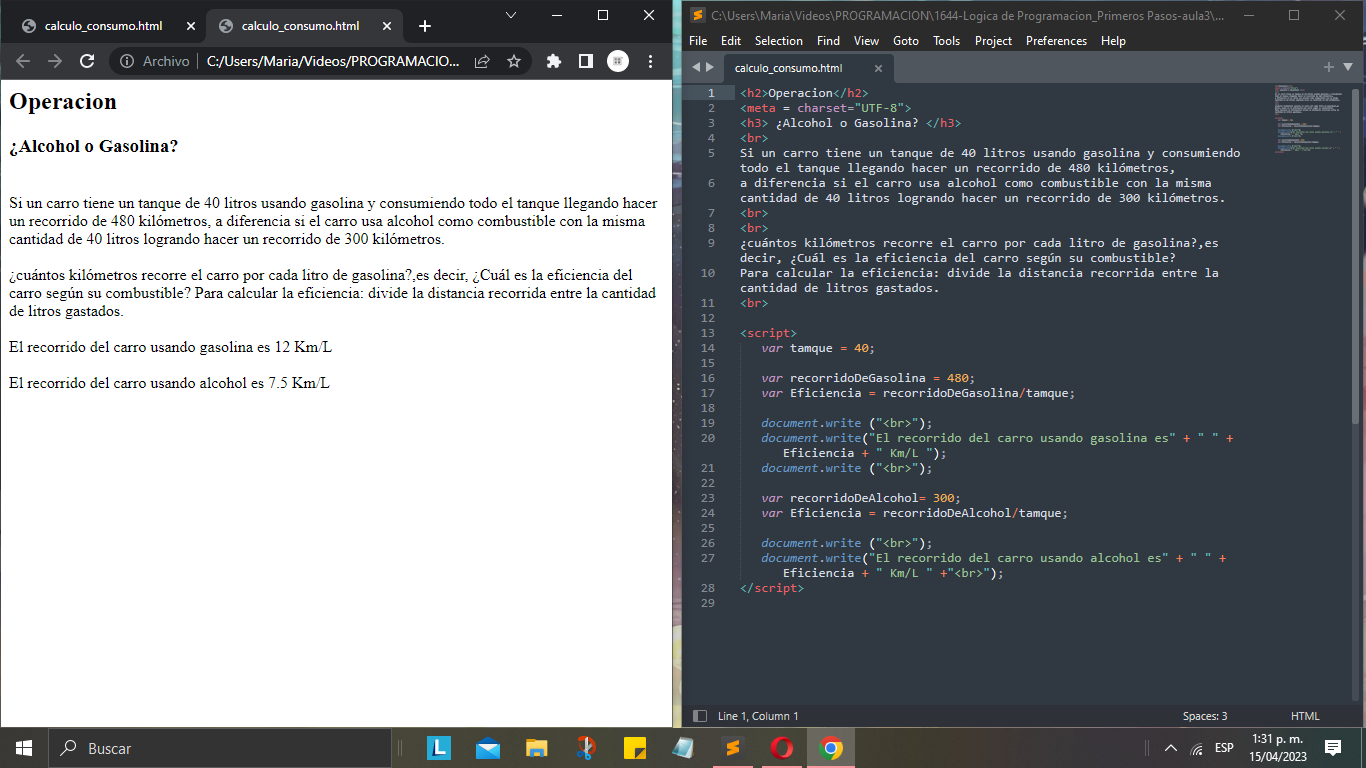This screenshot has height=768, width=1366.
Task: Go back in the Chrome browser
Action: pos(23,61)
